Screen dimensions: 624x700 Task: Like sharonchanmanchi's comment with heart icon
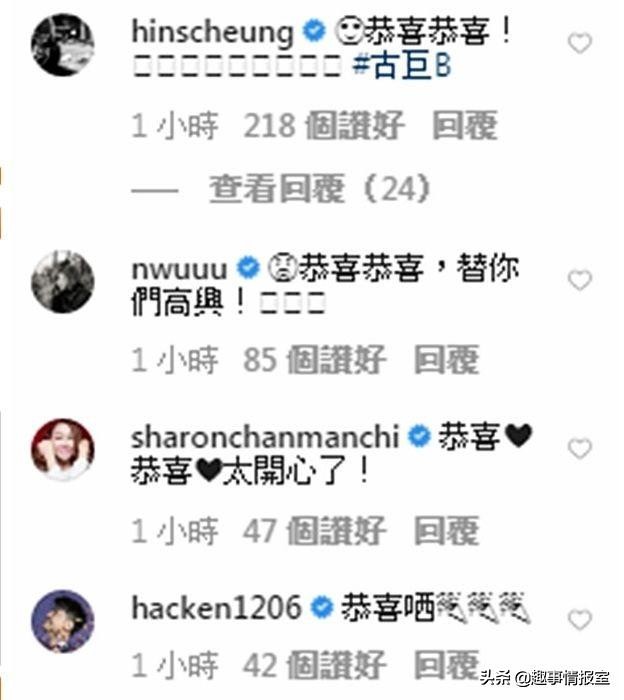(x=579, y=449)
